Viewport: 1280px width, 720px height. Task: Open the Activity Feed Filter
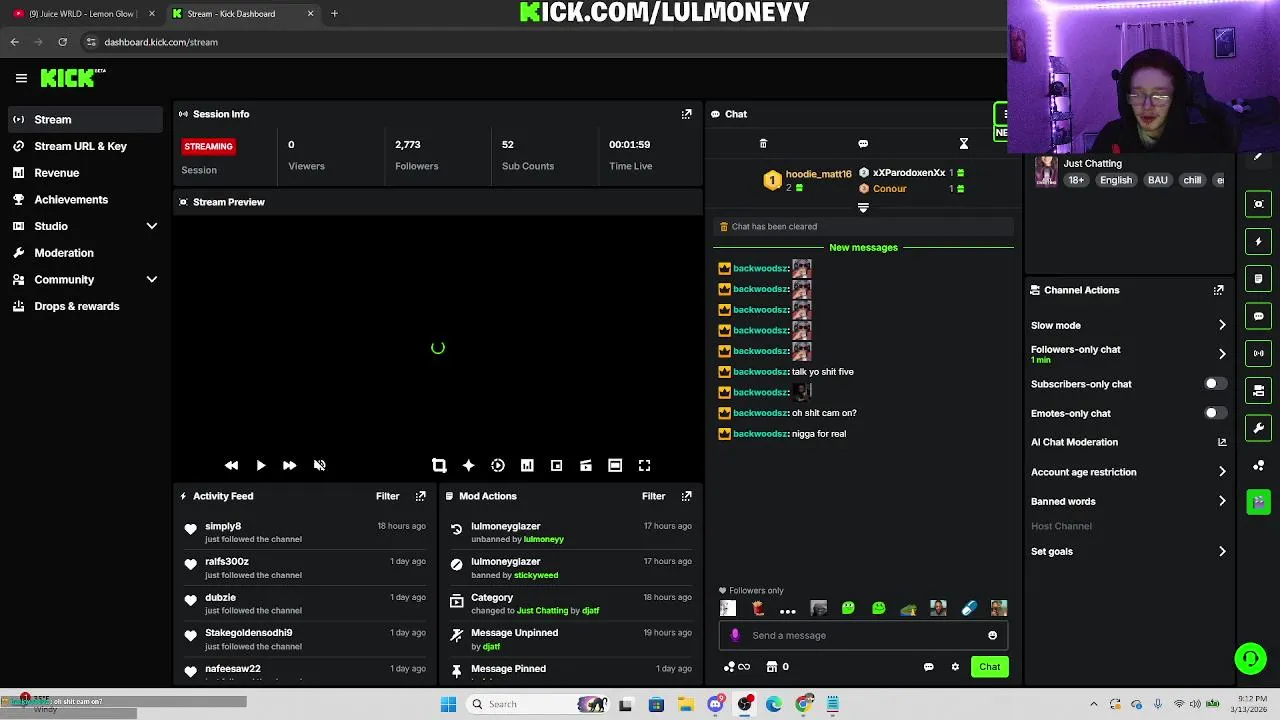pyautogui.click(x=387, y=496)
